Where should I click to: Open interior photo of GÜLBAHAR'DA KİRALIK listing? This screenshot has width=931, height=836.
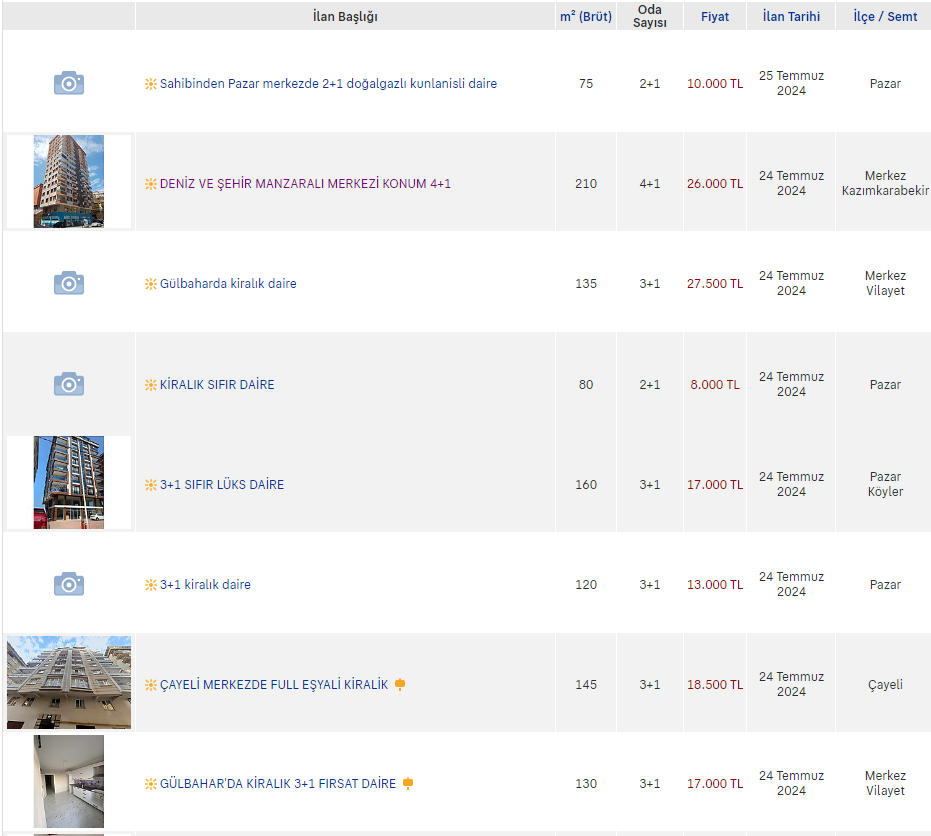(68, 782)
